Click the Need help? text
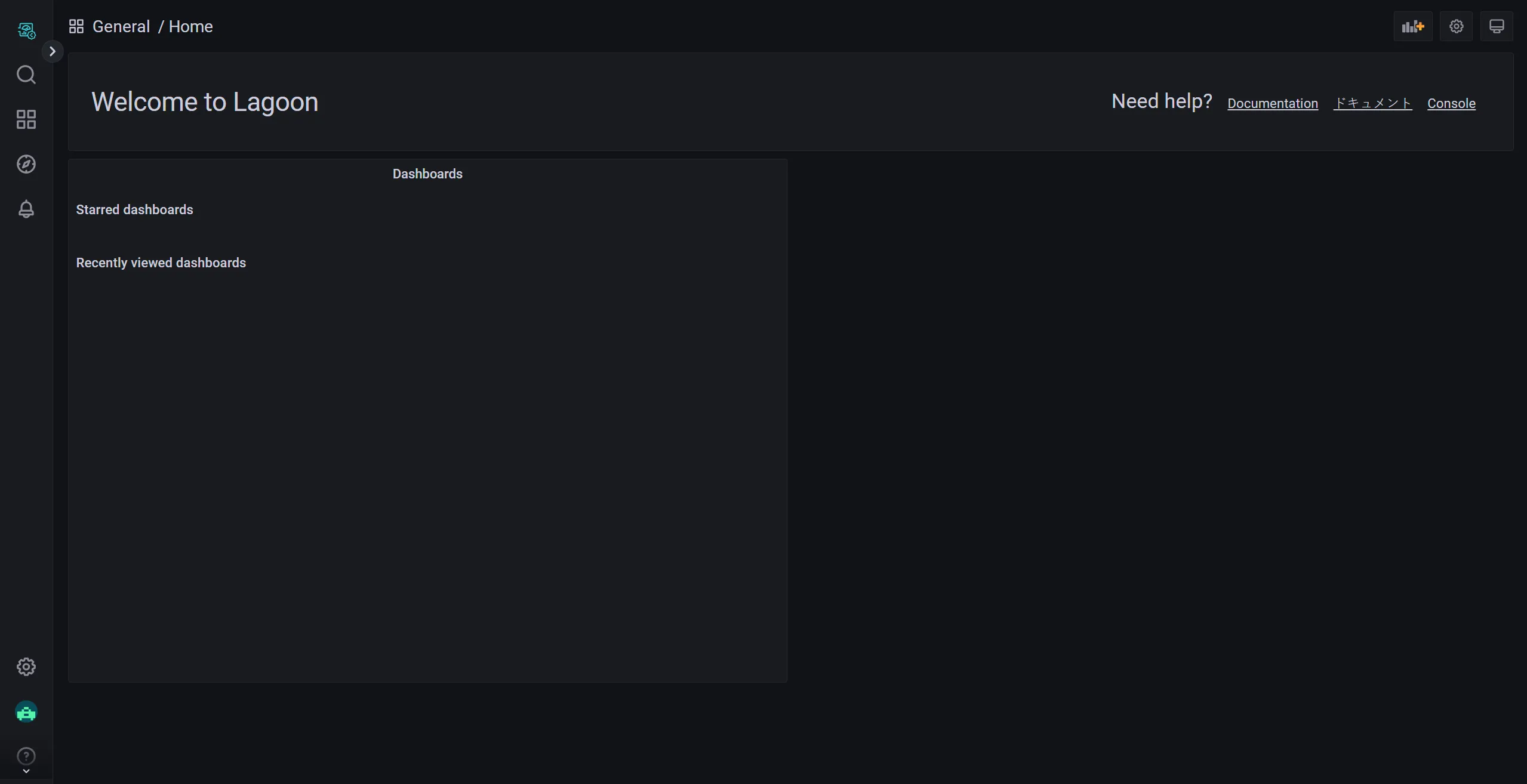1527x784 pixels. (1162, 101)
